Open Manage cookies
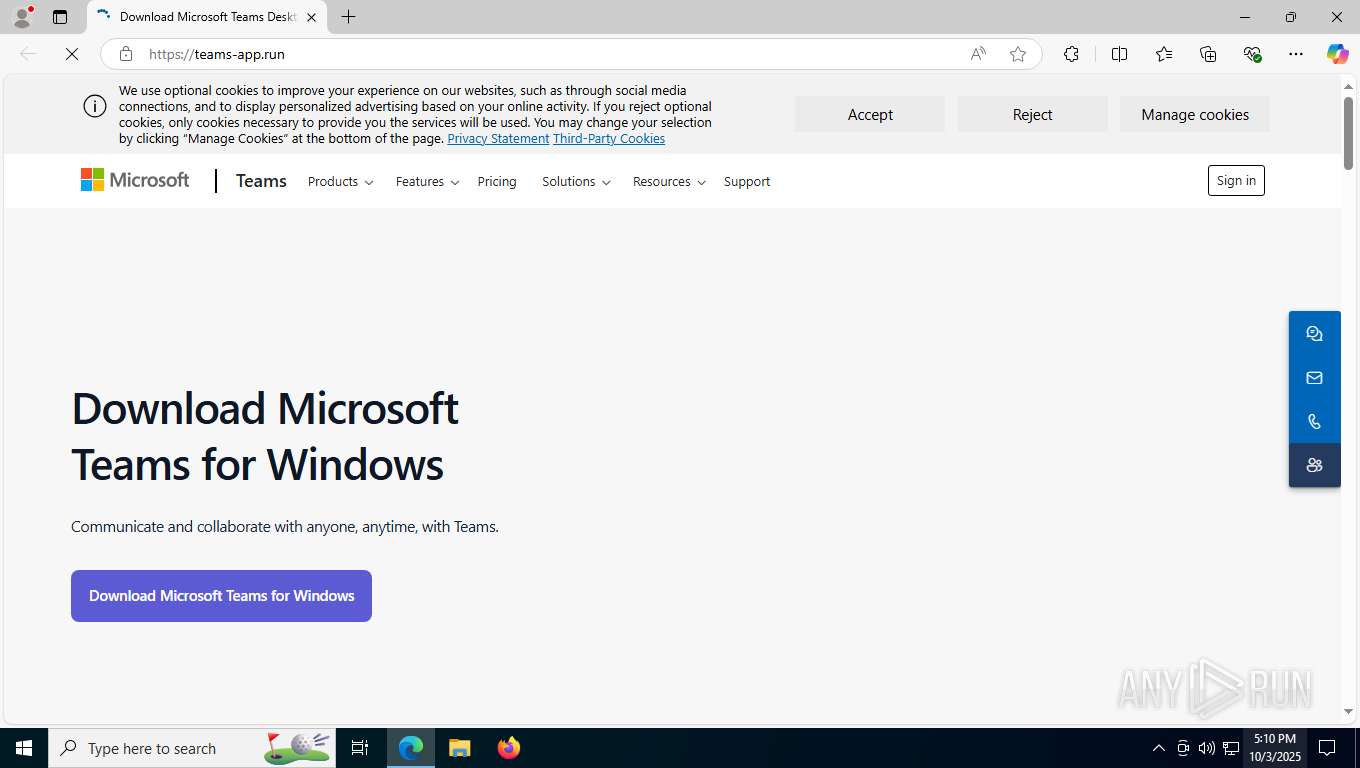The width and height of the screenshot is (1360, 768). coord(1195,114)
